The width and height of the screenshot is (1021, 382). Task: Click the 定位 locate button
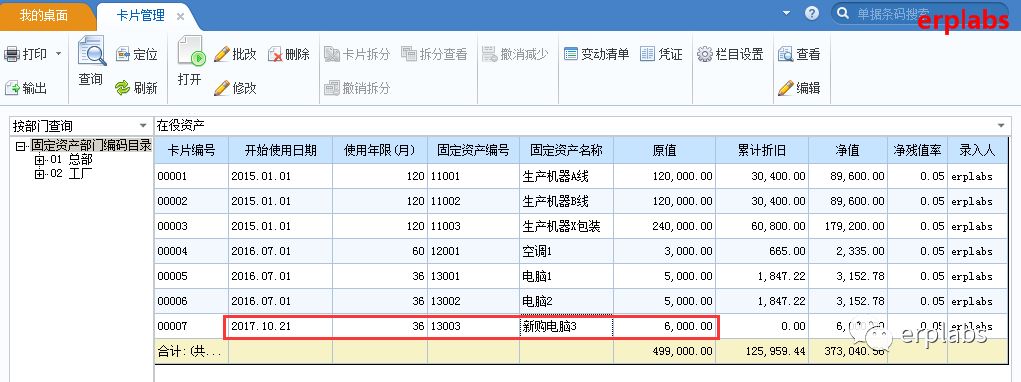(x=137, y=54)
